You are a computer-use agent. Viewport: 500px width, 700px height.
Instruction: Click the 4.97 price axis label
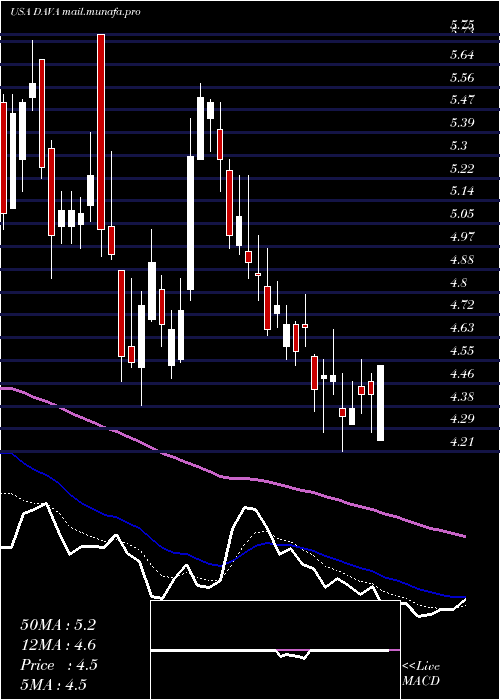(462, 237)
